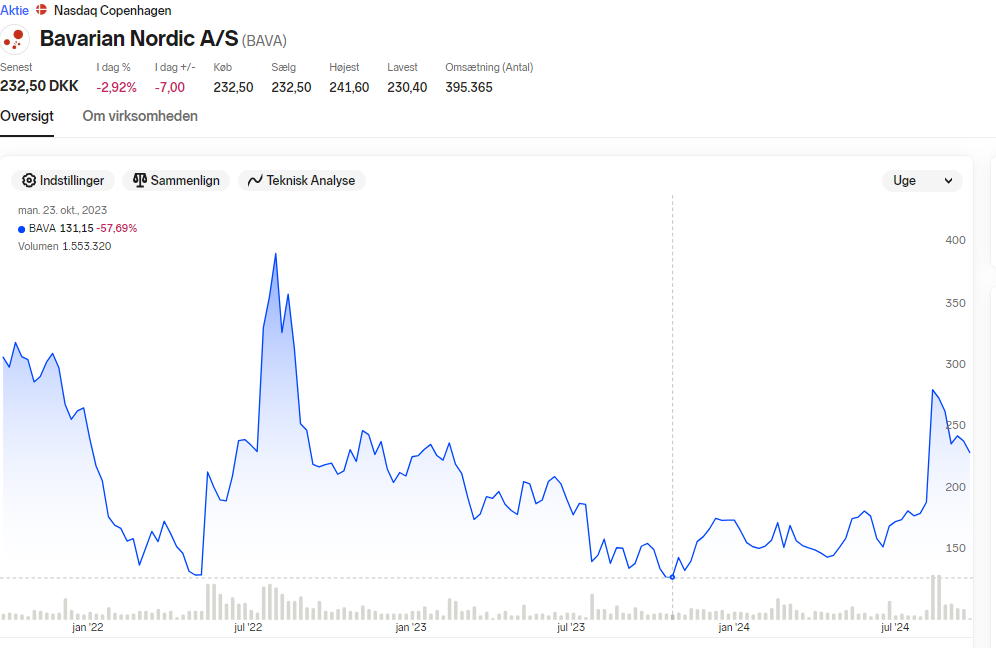Click the 200 price axis label

[x=955, y=487]
